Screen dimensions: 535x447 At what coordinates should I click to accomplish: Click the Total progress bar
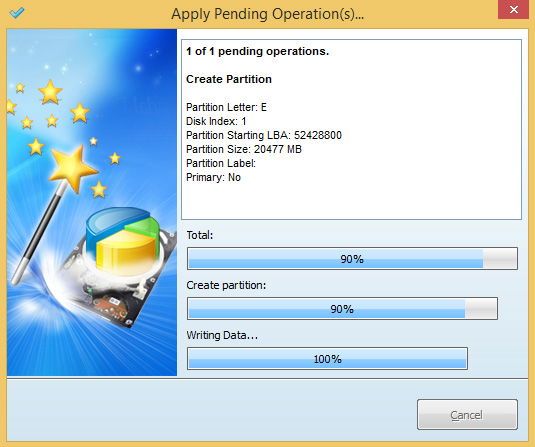pyautogui.click(x=352, y=259)
